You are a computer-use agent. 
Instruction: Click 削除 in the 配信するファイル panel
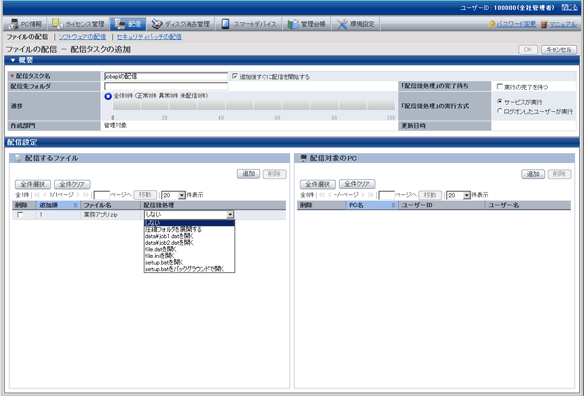coord(274,174)
